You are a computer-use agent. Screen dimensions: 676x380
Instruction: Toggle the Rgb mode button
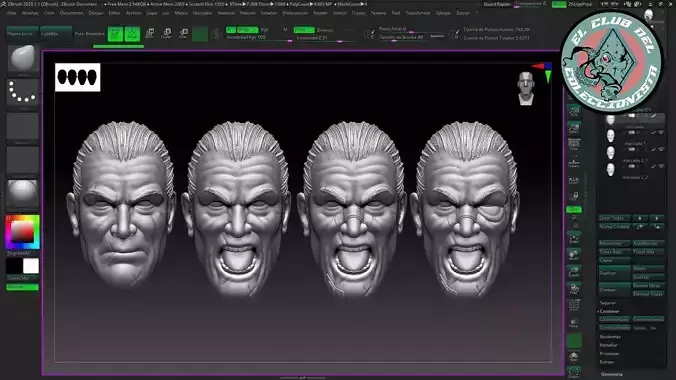(x=264, y=30)
